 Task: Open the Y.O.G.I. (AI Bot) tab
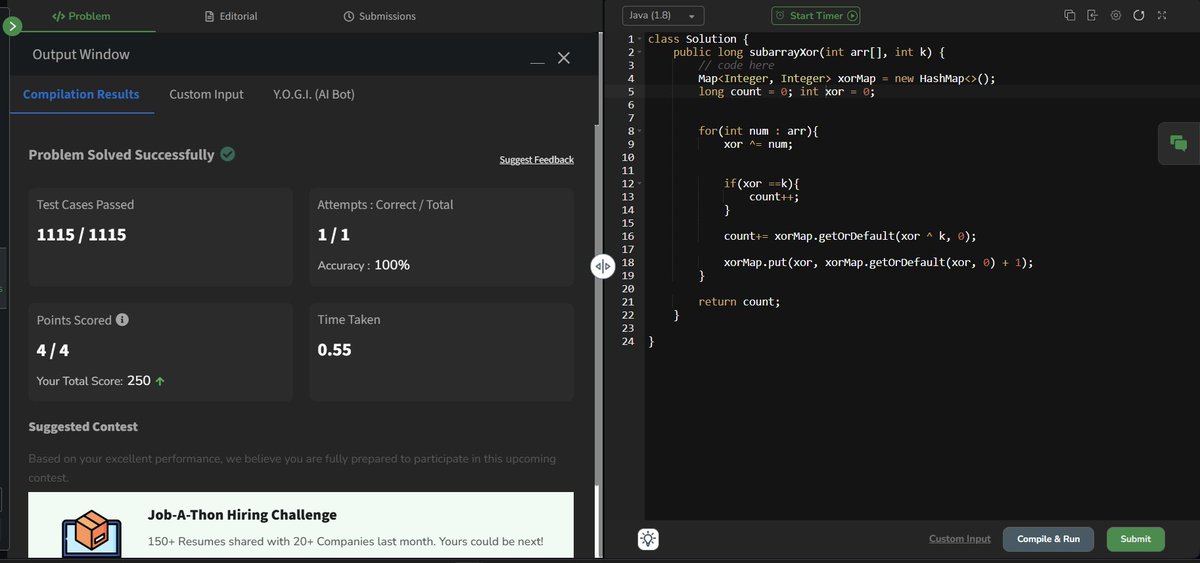(x=314, y=94)
